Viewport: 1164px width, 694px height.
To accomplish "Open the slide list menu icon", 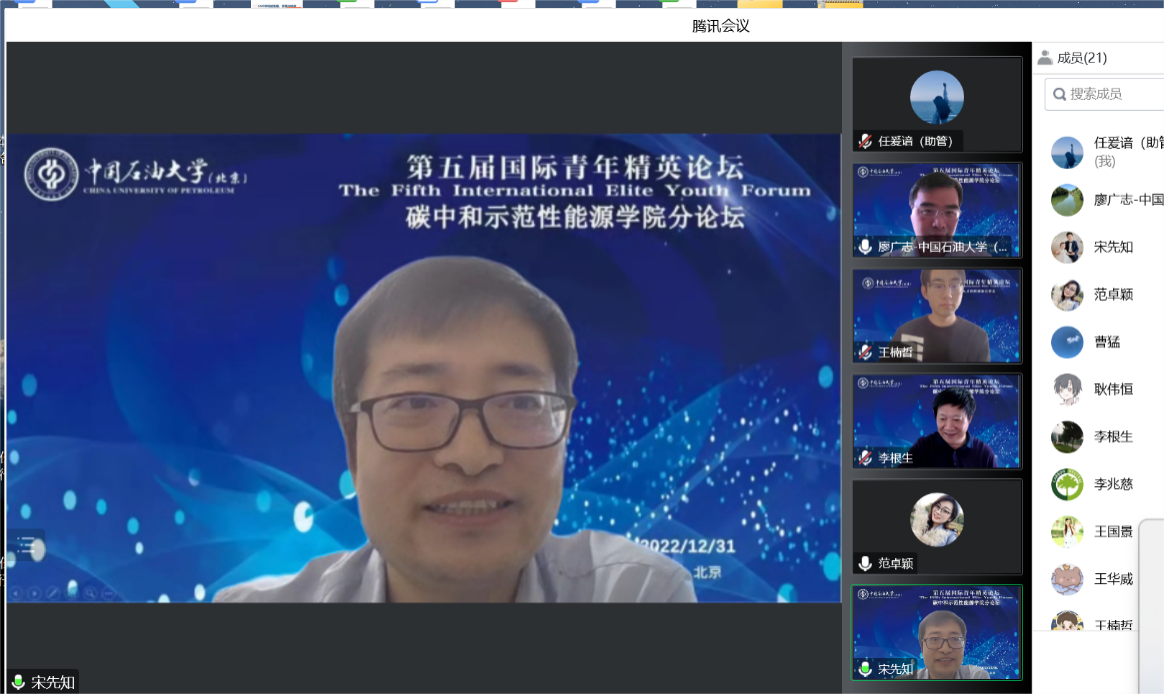I will click(27, 546).
